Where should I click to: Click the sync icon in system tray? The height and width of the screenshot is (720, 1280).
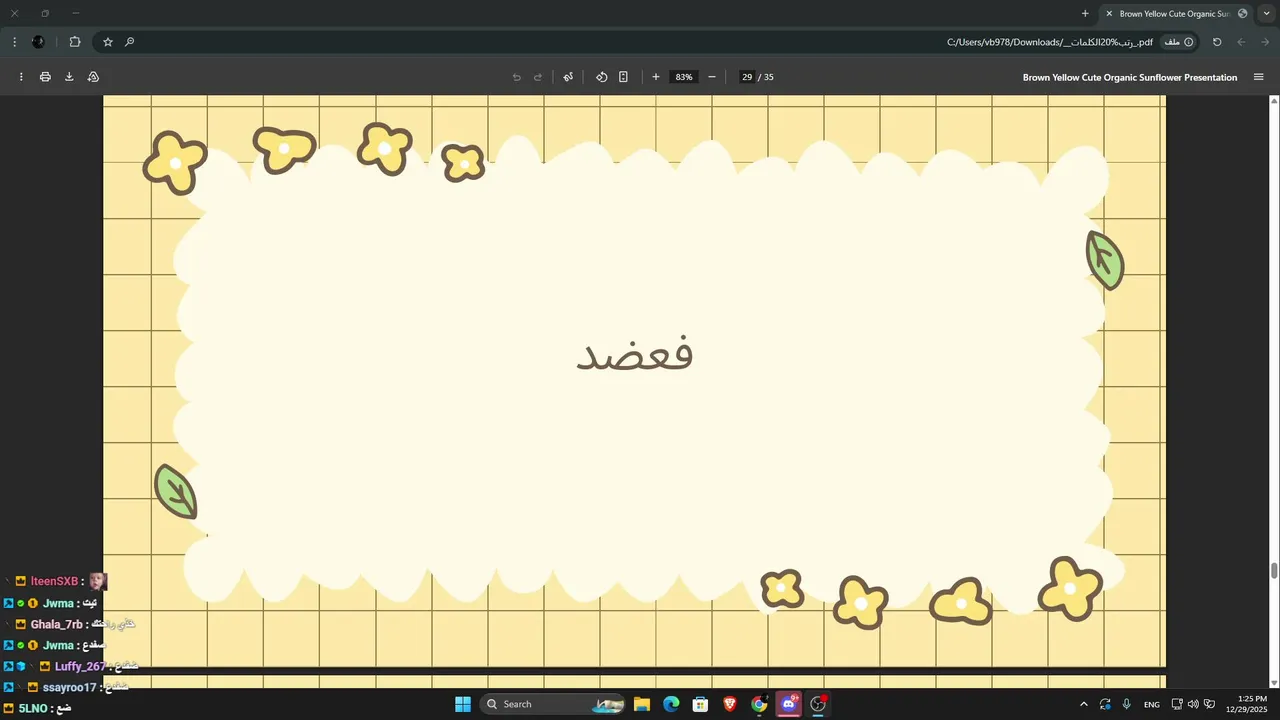pyautogui.click(x=1105, y=704)
